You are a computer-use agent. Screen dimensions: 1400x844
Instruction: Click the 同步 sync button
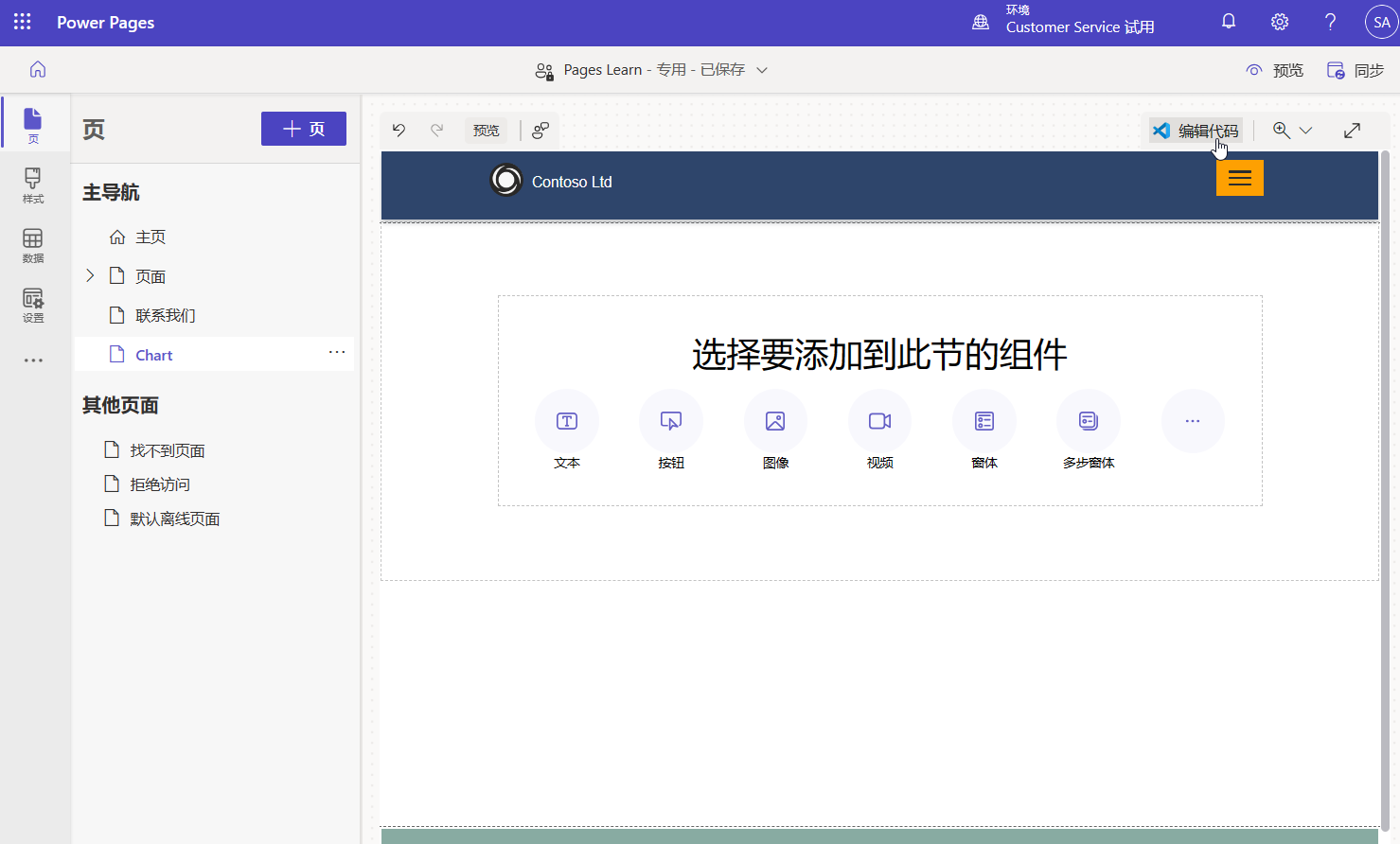(x=1356, y=70)
